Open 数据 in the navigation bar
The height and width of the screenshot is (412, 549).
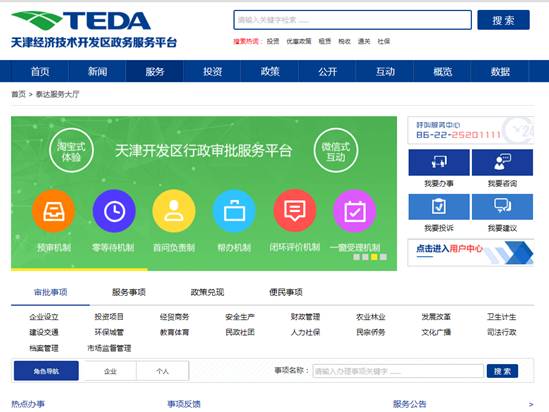[500, 71]
